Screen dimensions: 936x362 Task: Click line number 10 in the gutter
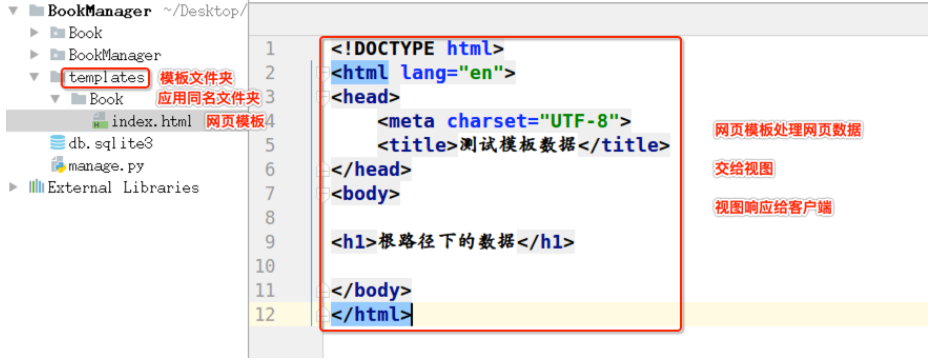pyautogui.click(x=265, y=266)
